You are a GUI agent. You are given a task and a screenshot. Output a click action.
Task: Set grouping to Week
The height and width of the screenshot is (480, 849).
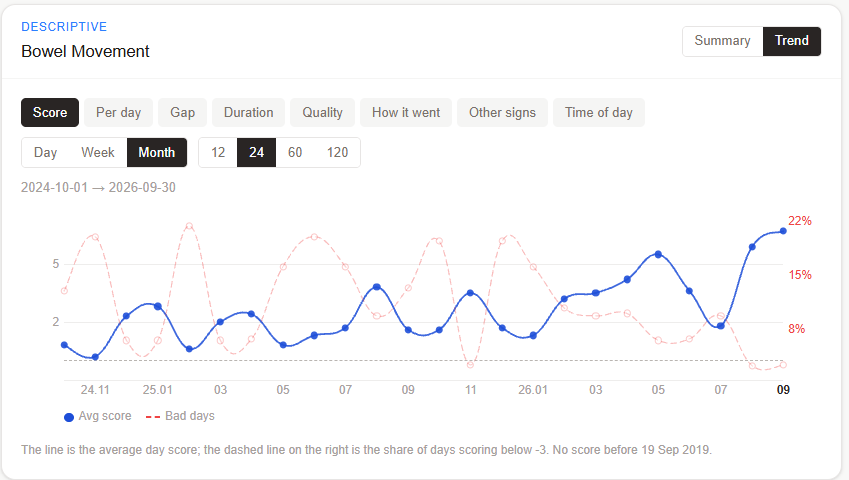click(x=98, y=153)
